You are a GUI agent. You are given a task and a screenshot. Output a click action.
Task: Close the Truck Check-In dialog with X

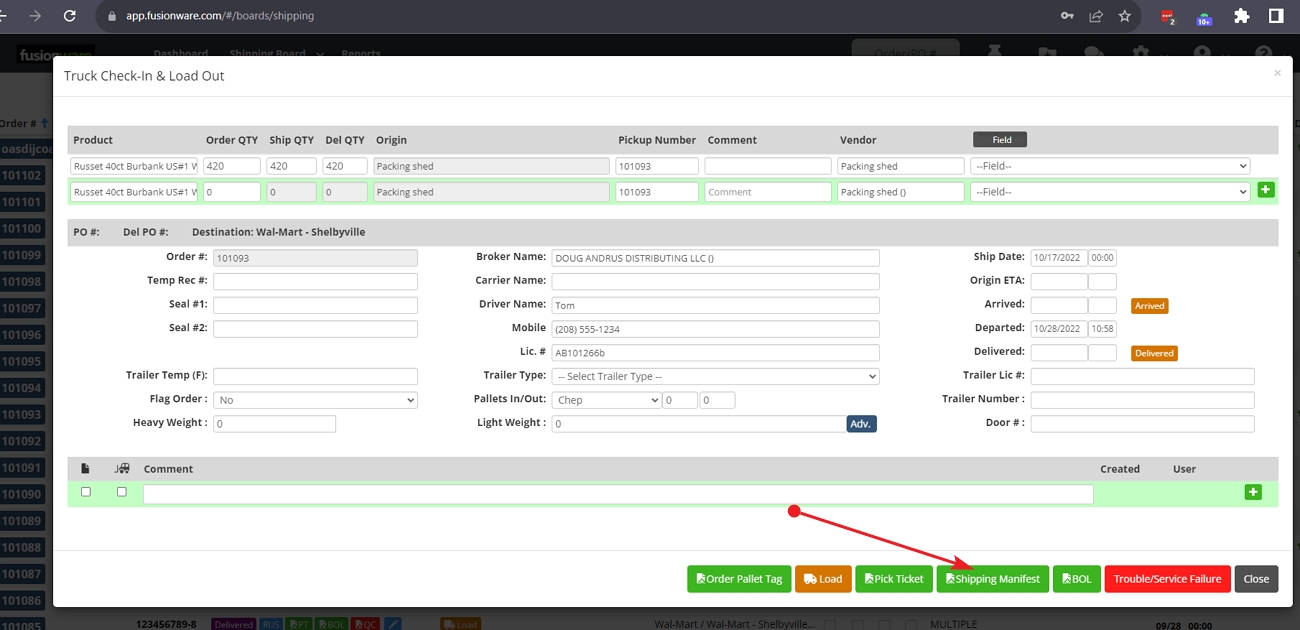point(1277,73)
